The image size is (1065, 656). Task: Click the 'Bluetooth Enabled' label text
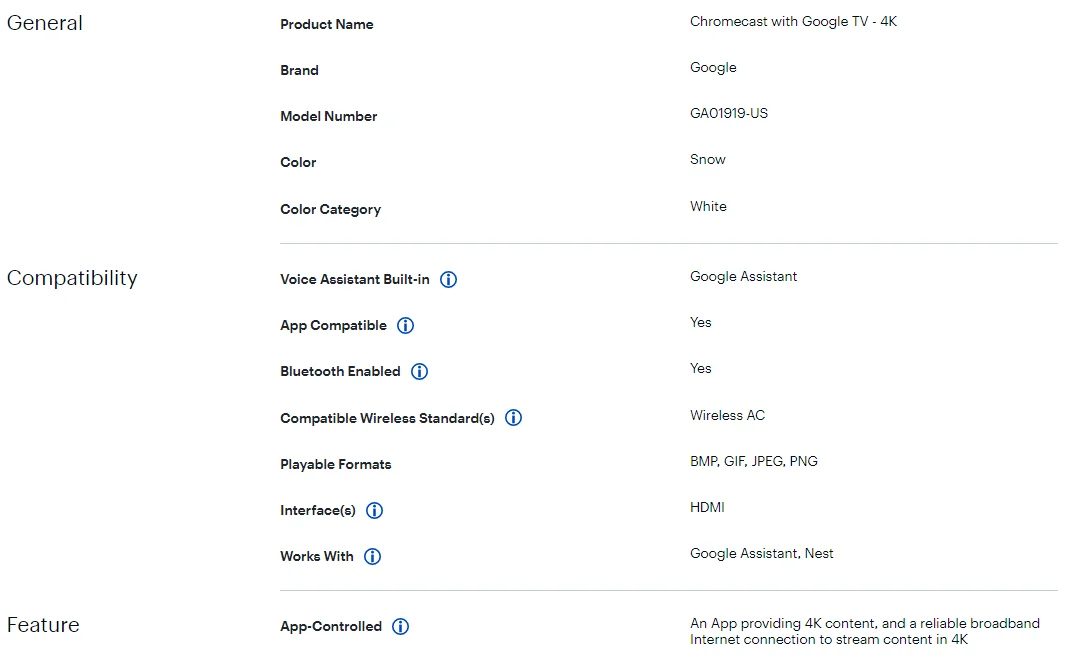(340, 371)
